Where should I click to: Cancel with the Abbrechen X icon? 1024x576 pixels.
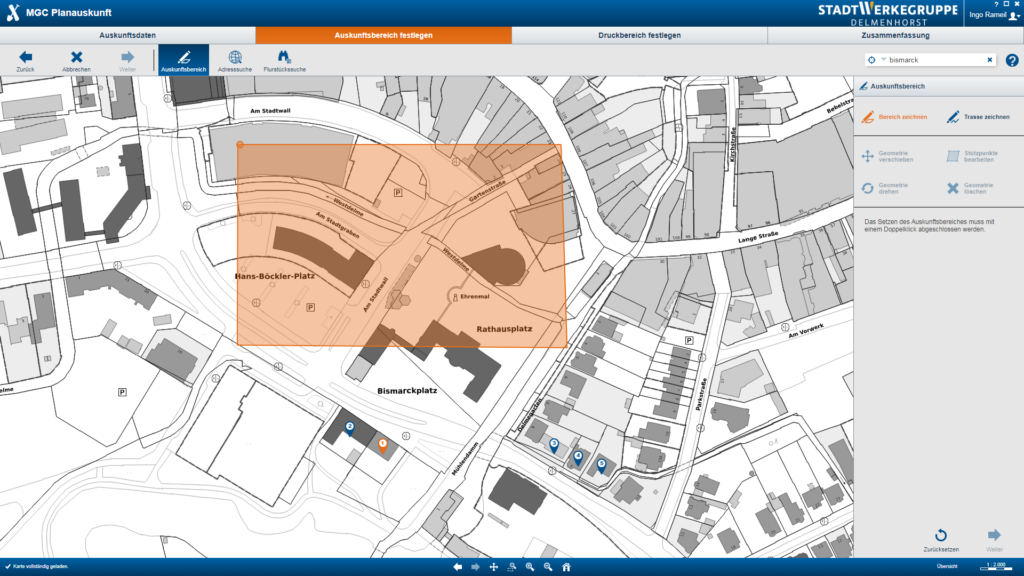(76, 60)
